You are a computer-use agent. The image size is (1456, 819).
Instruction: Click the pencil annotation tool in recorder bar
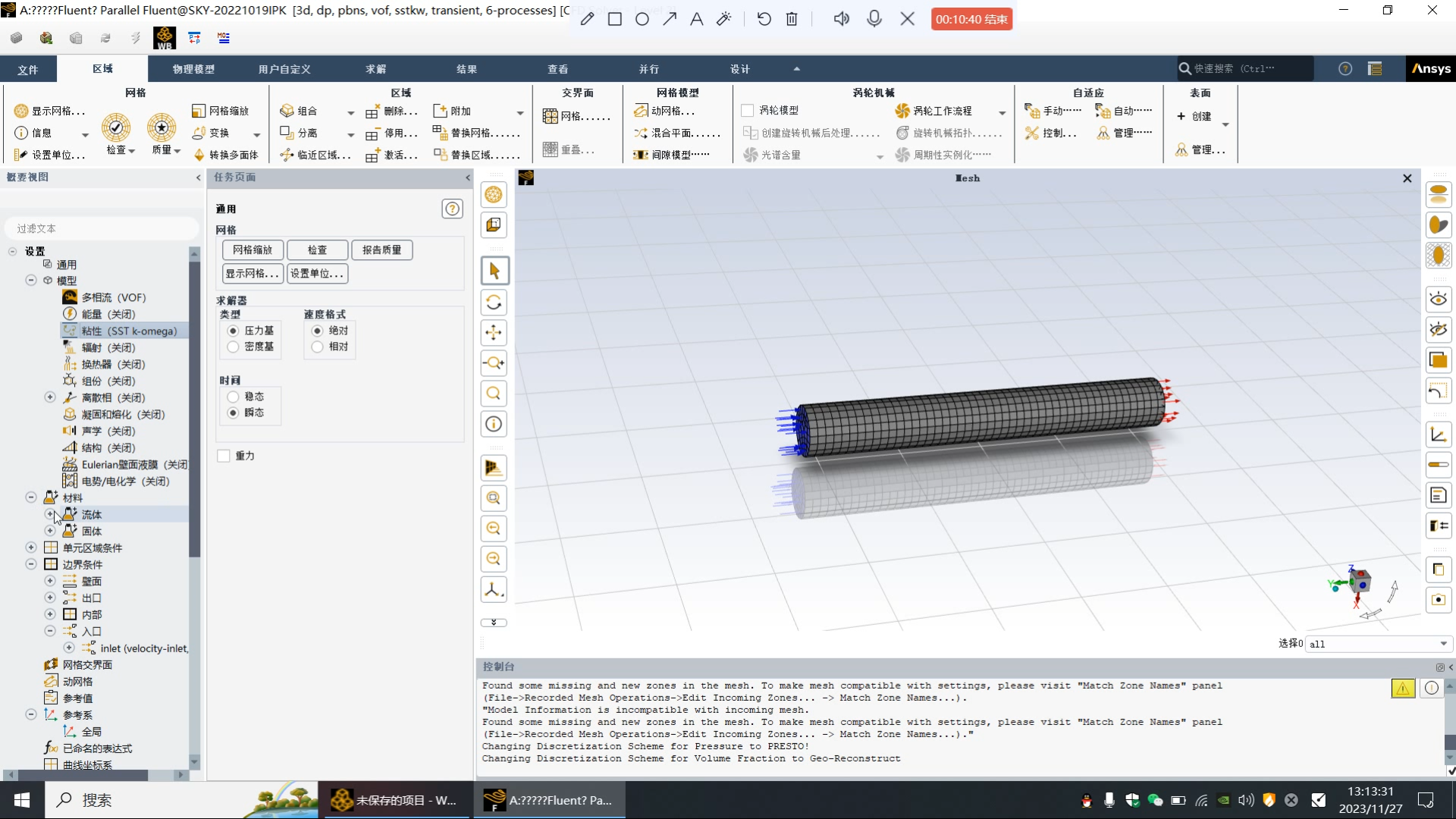[587, 19]
